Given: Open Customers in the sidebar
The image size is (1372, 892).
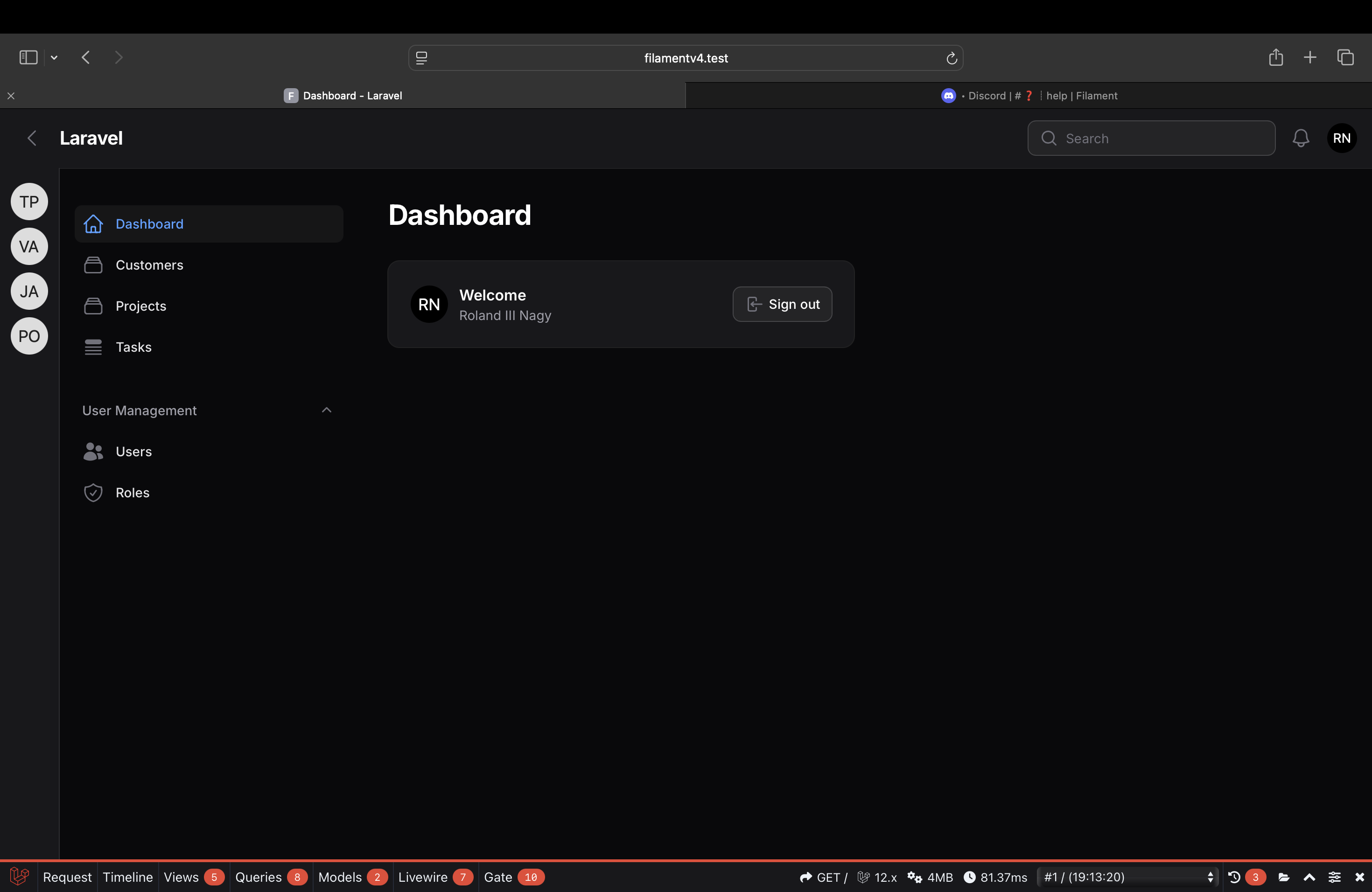Looking at the screenshot, I should pos(149,265).
